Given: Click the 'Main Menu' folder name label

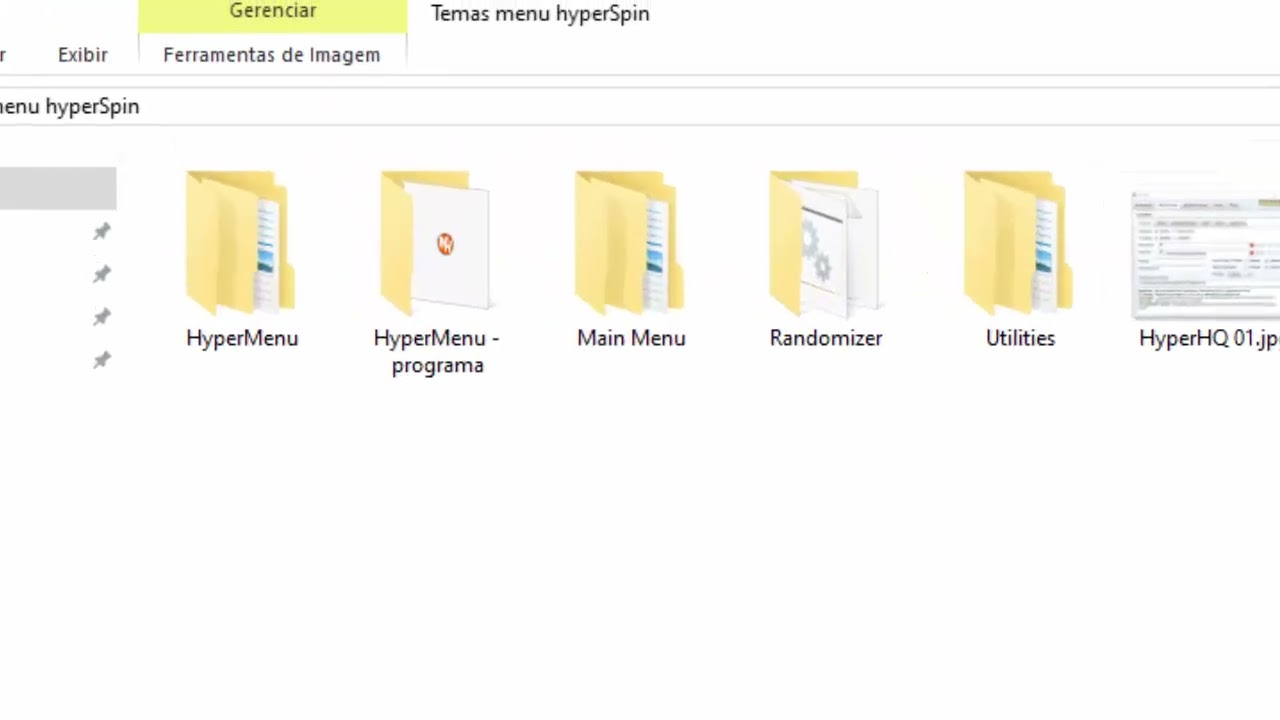Looking at the screenshot, I should [631, 338].
